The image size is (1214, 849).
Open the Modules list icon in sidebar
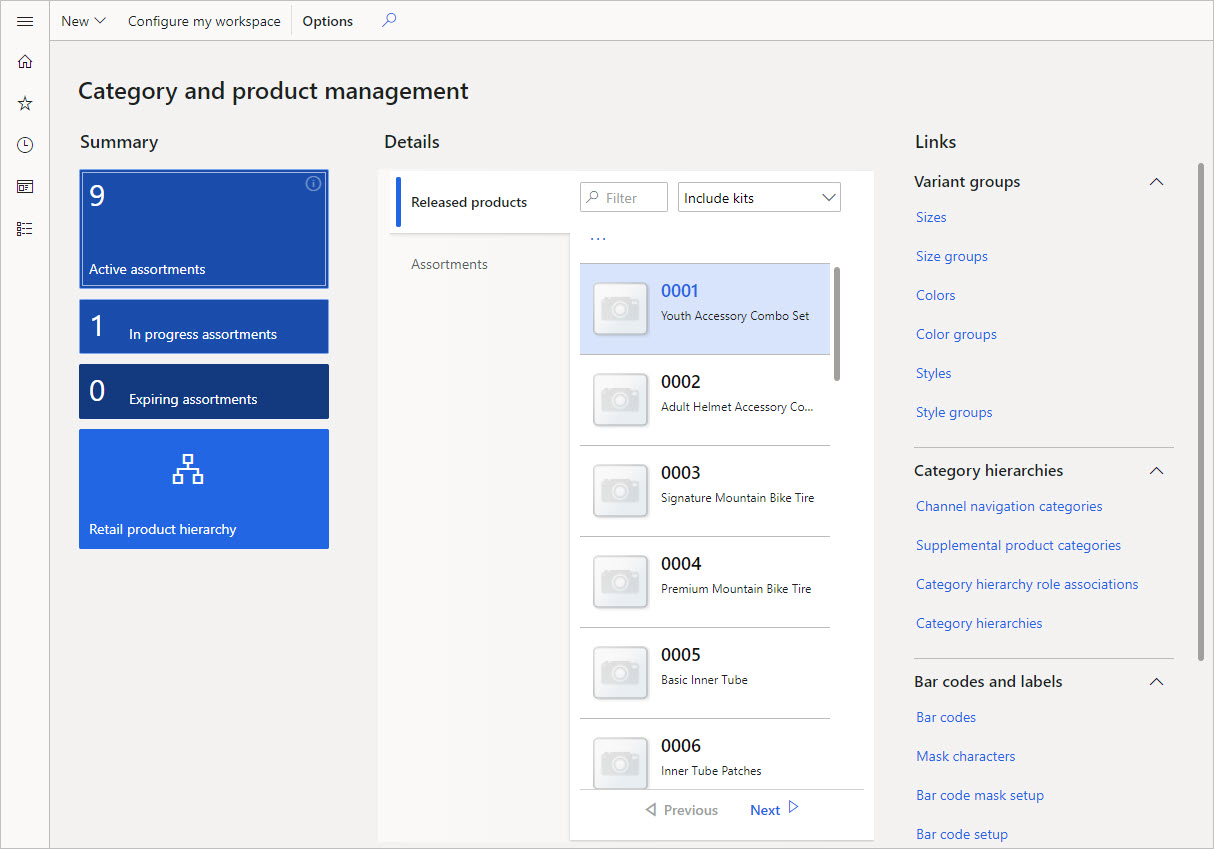(25, 228)
